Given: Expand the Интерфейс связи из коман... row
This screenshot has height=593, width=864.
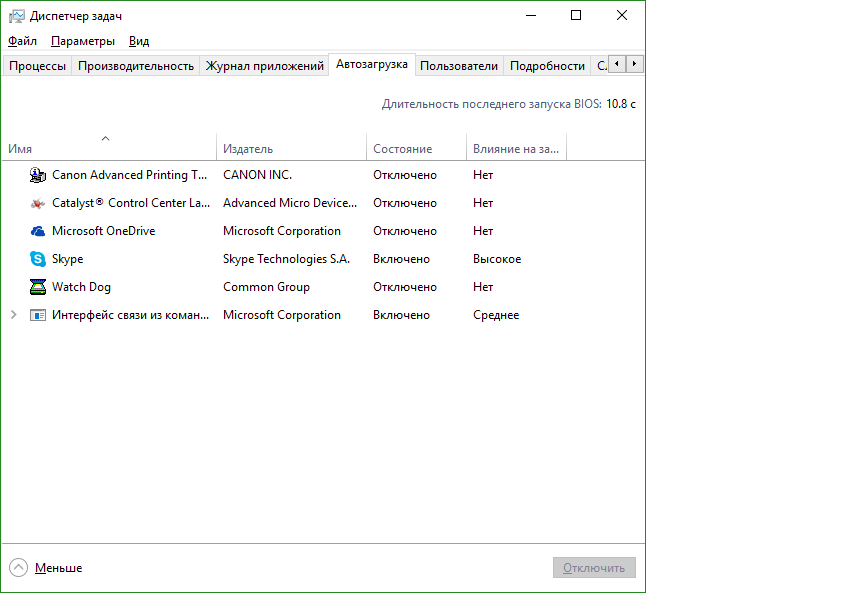Looking at the screenshot, I should (x=14, y=315).
